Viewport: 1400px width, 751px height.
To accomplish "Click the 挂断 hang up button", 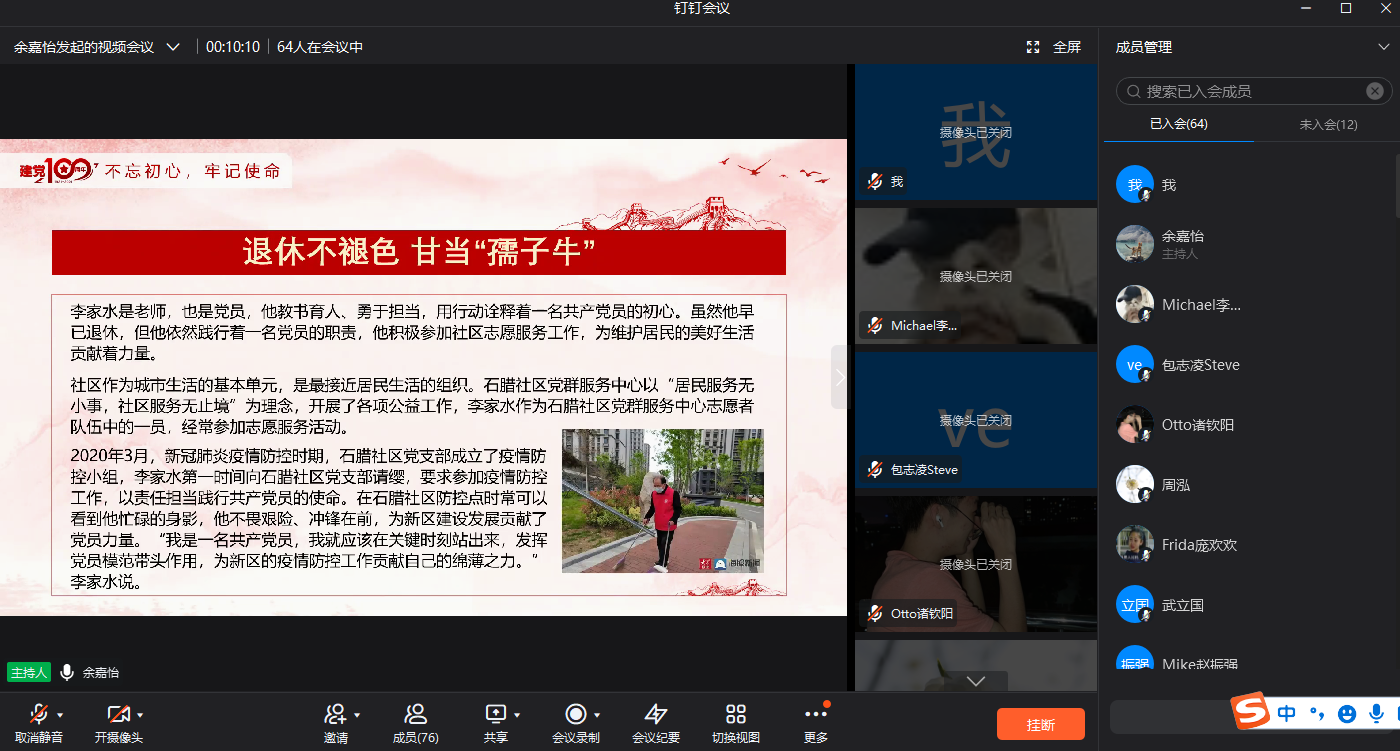I will point(1040,724).
